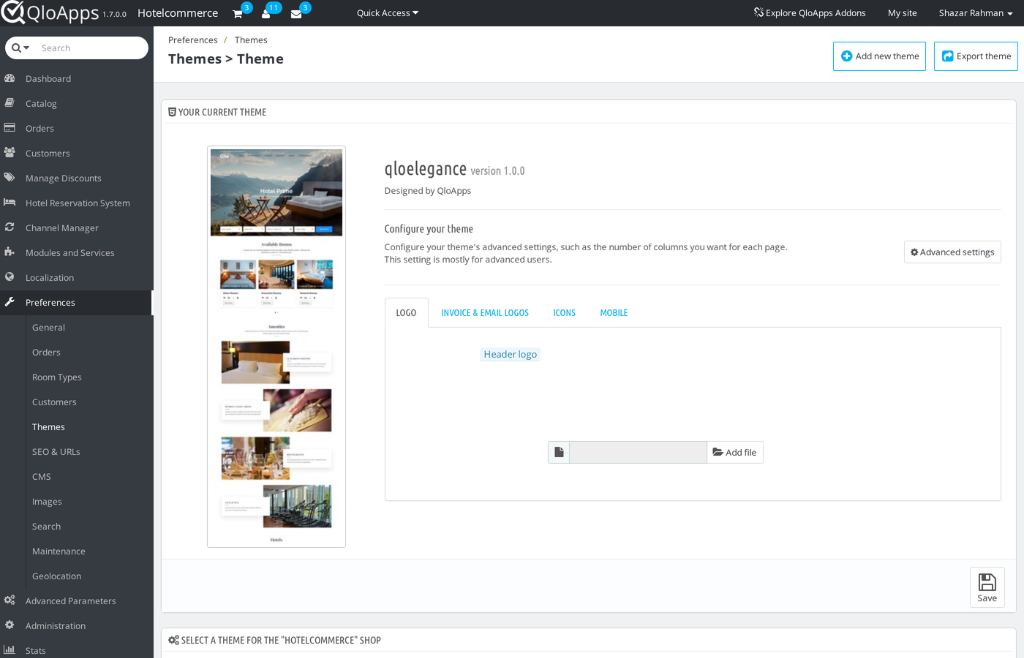Click the Channel Manager refresh icon
This screenshot has height=658, width=1024.
tap(10, 227)
